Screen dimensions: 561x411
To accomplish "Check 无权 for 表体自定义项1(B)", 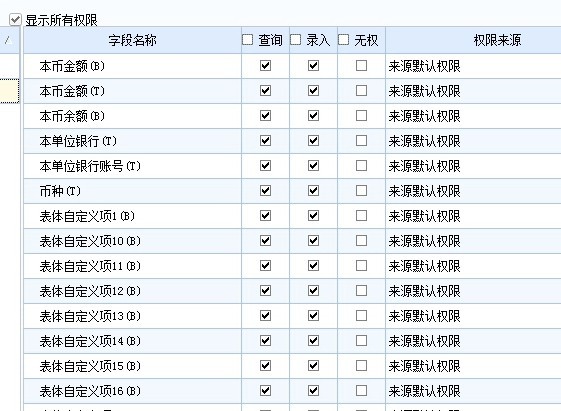I will point(361,216).
